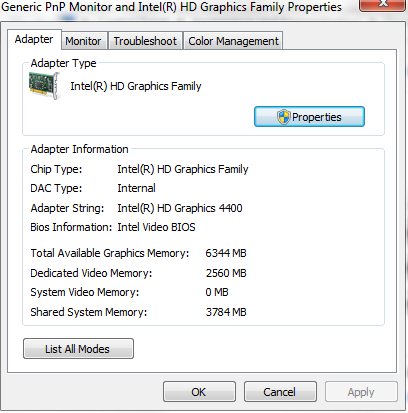Switch to the Monitor tab
Screen dimensions: 408x413
click(83, 41)
